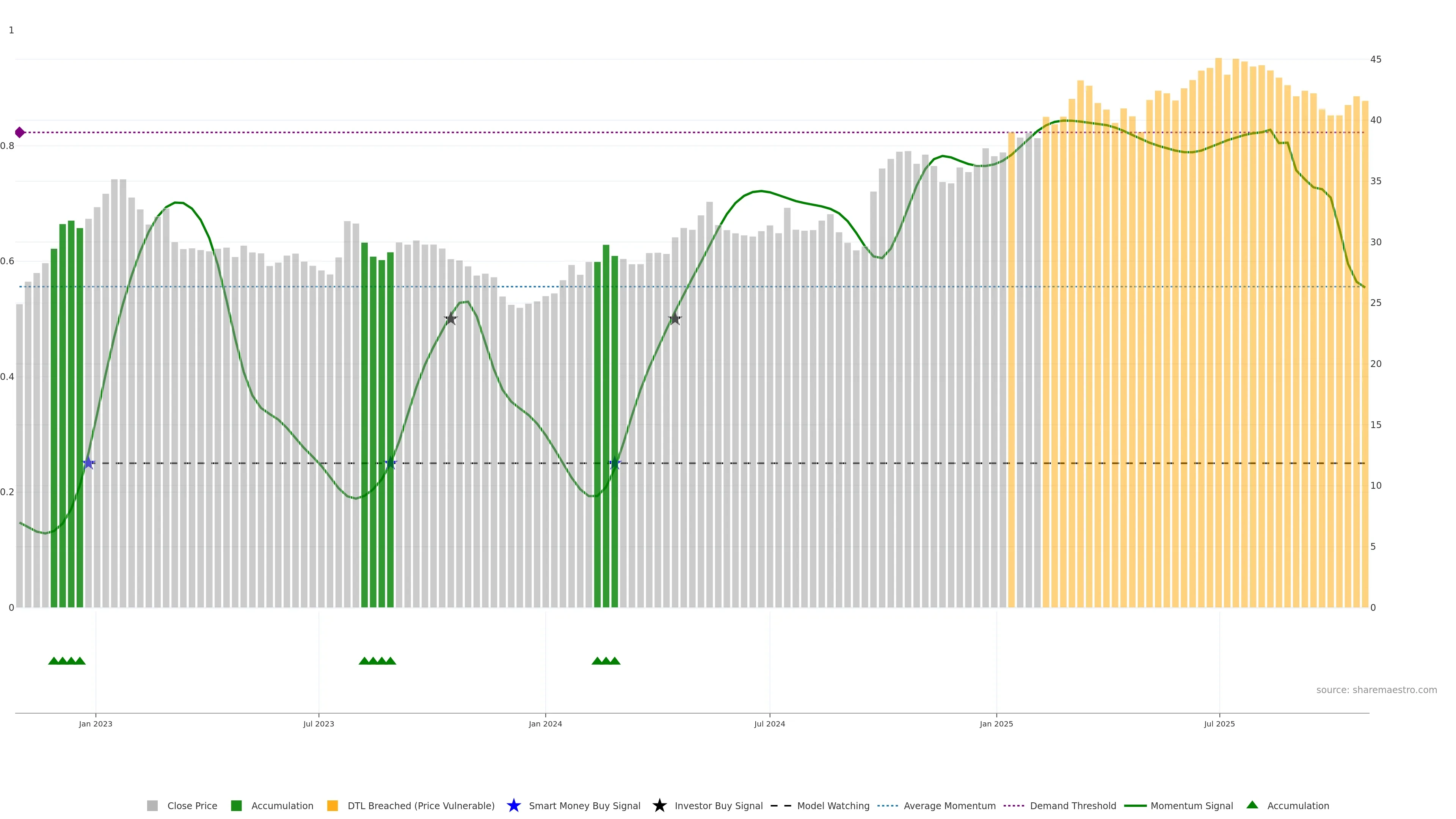Click the green Accumulation square swatch in legend
Image resolution: width=1456 pixels, height=819 pixels.
point(236,805)
